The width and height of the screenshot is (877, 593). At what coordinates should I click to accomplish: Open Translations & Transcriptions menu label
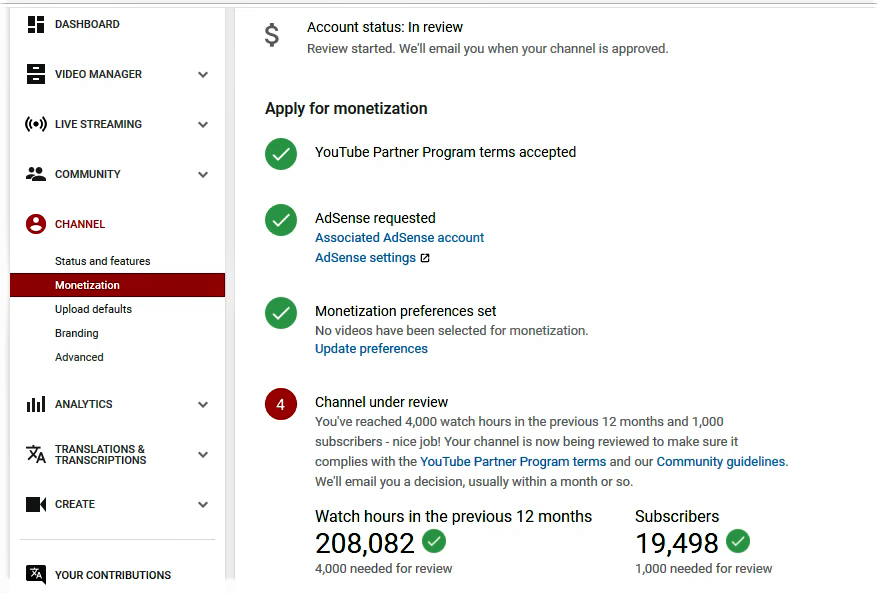coord(101,454)
